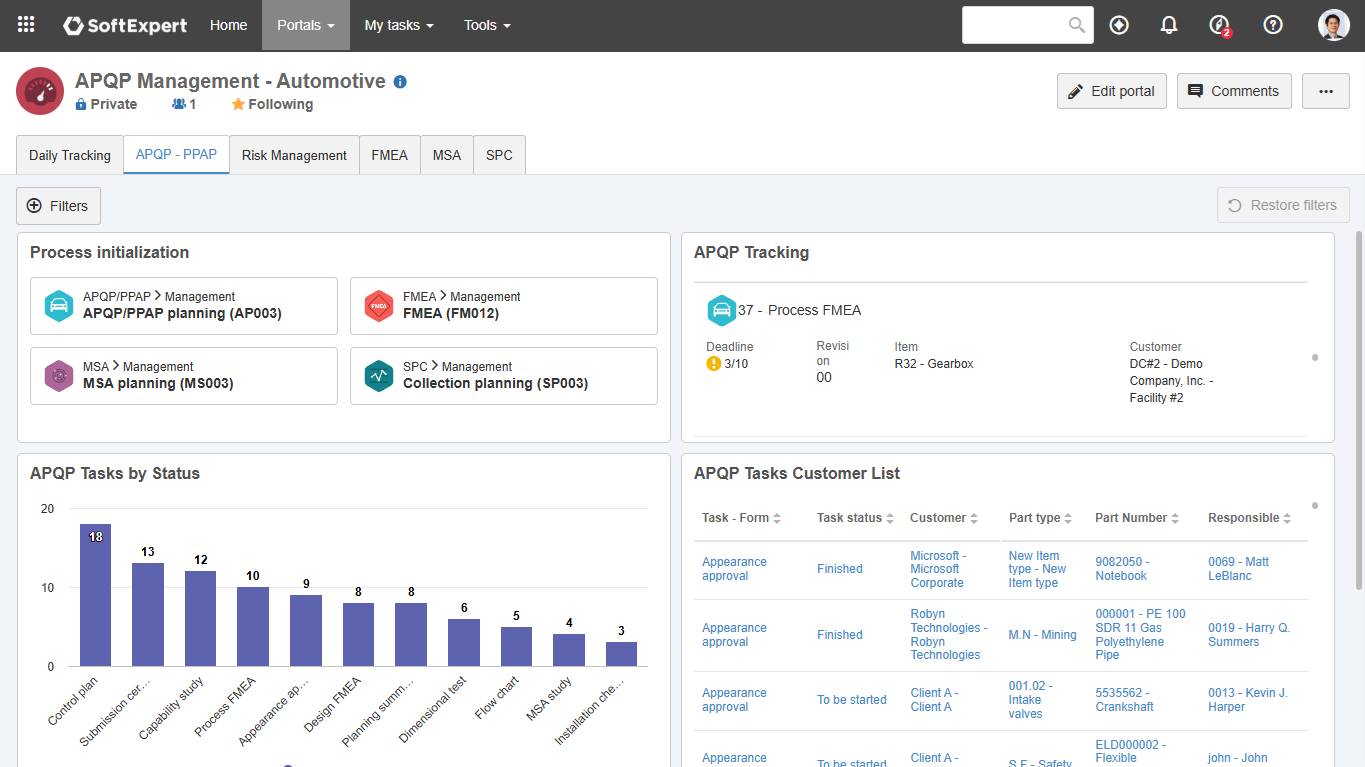Click the followers count people icon
The height and width of the screenshot is (767, 1365).
pyautogui.click(x=179, y=104)
